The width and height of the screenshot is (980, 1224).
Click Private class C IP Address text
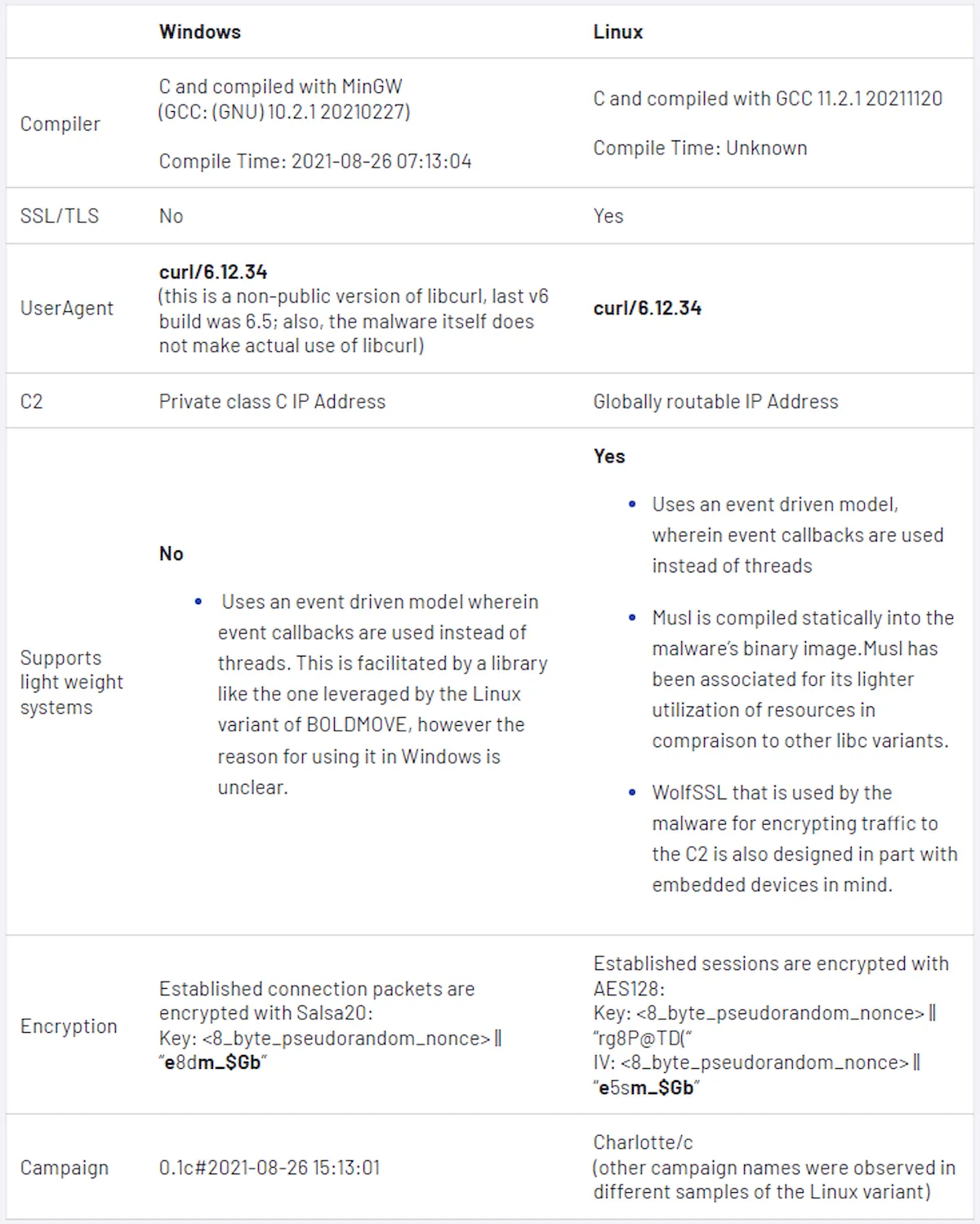[x=272, y=401]
